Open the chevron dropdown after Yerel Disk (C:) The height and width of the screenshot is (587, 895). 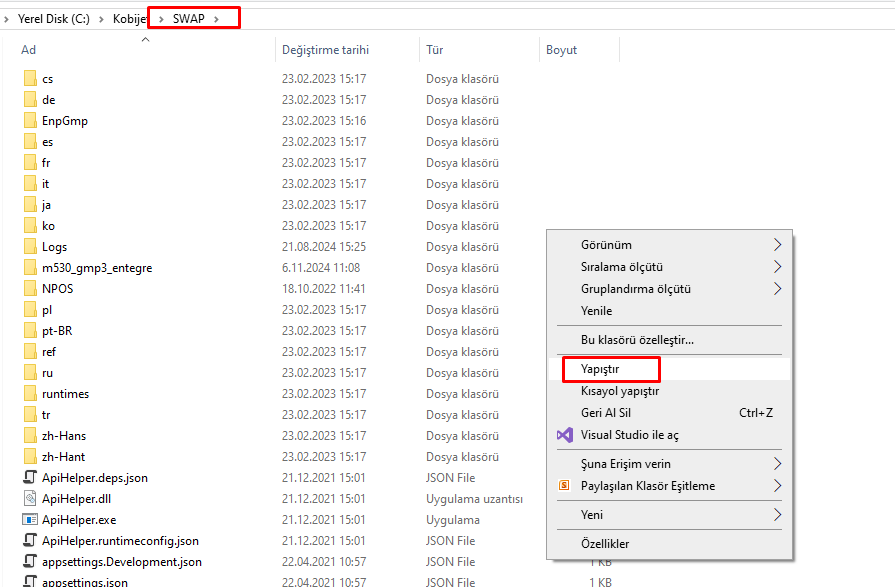click(x=101, y=19)
